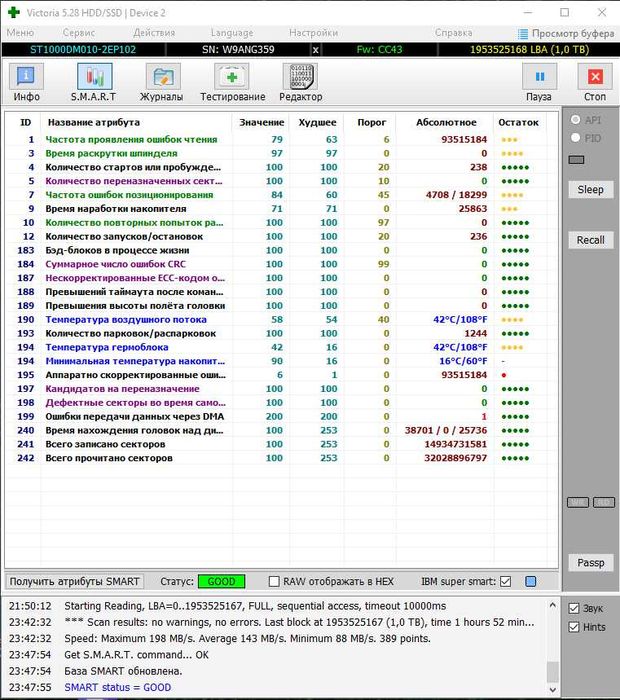Click the Victoria green cross app icon
Image resolution: width=620 pixels, height=700 pixels.
pos(13,12)
